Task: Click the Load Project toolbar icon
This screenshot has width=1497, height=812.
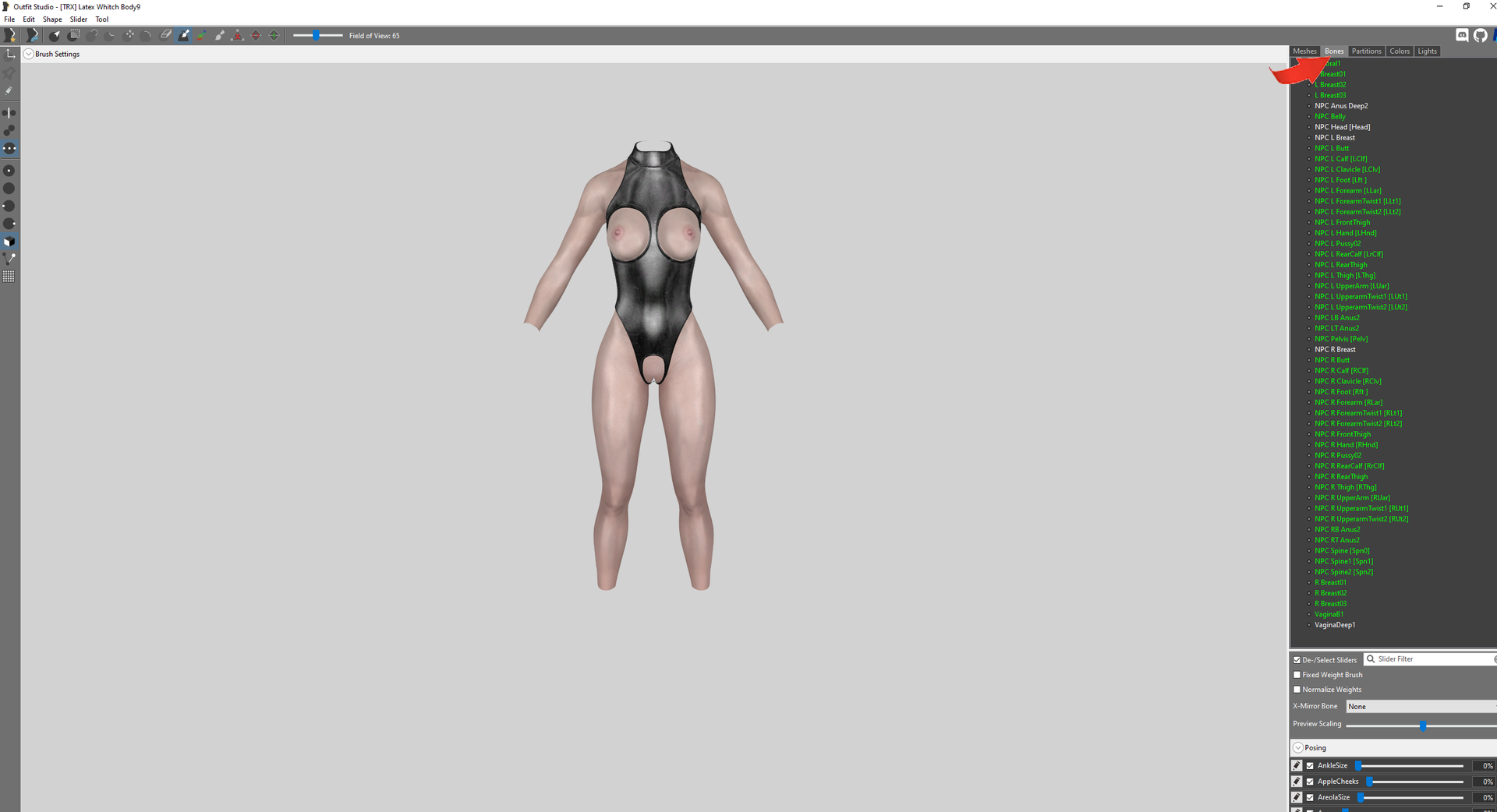Action: [32, 35]
